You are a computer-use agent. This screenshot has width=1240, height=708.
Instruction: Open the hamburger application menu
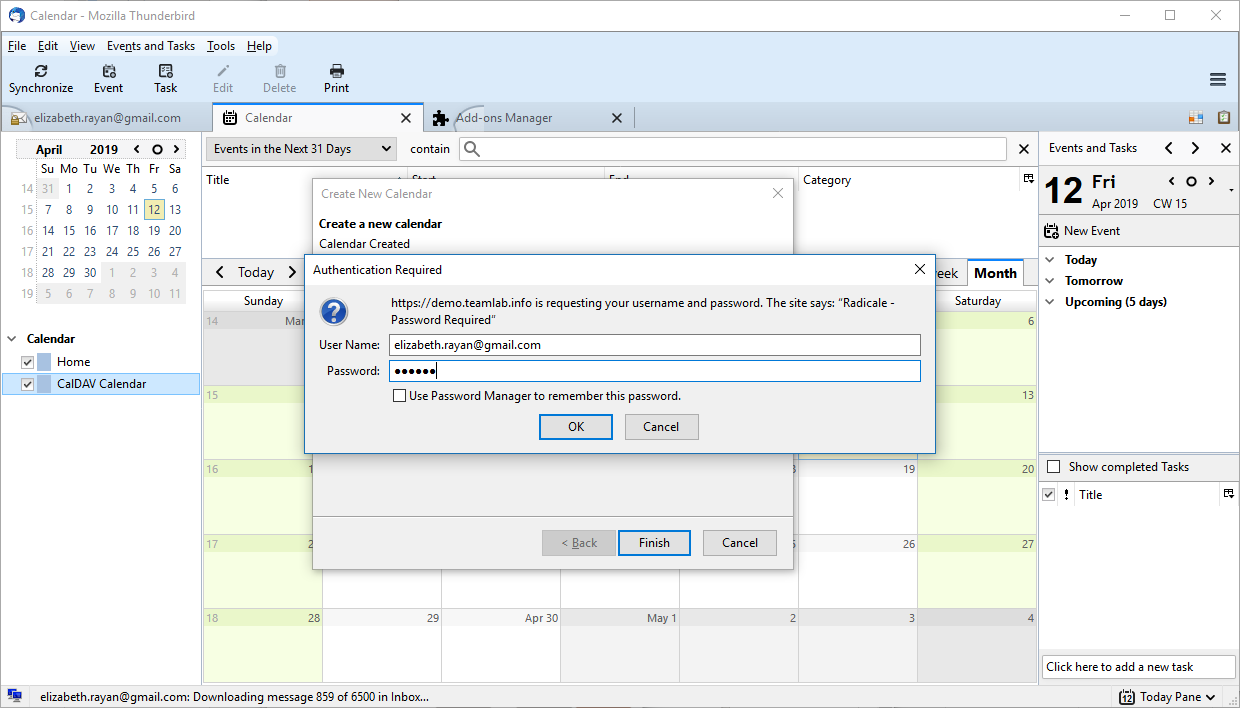(x=1217, y=79)
